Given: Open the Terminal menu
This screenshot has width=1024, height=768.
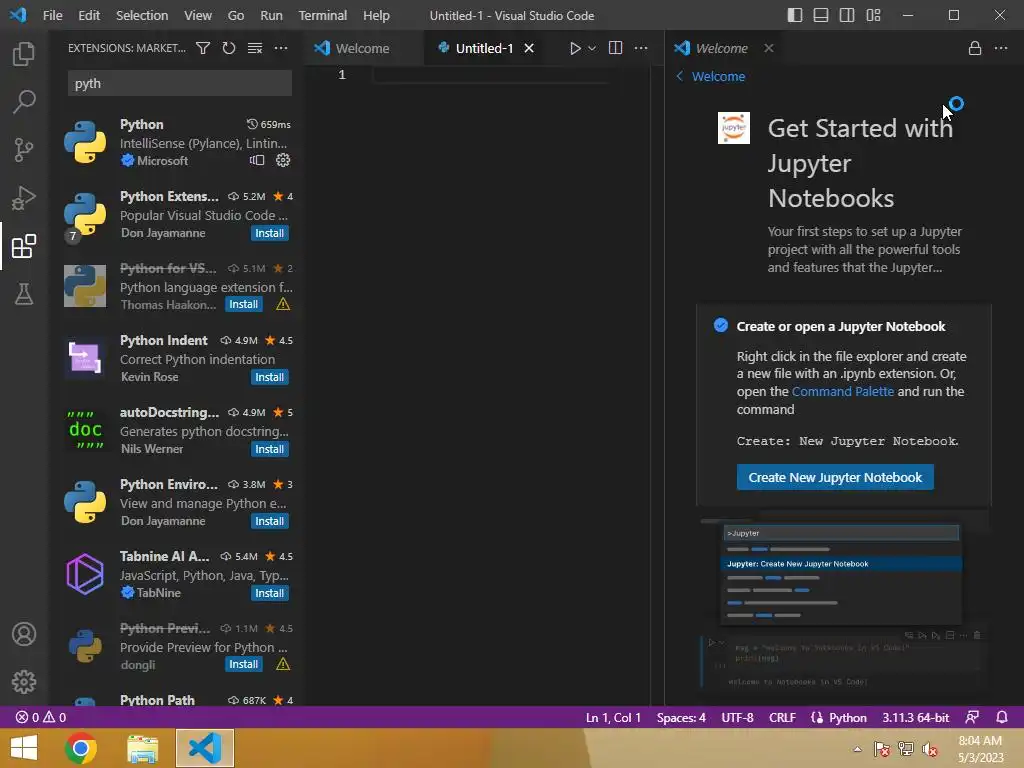Looking at the screenshot, I should 323,15.
